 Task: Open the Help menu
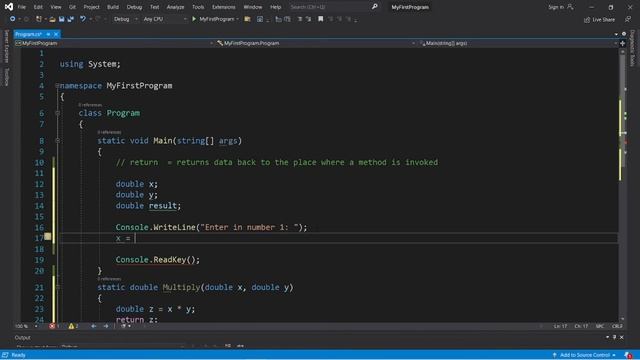tap(276, 7)
